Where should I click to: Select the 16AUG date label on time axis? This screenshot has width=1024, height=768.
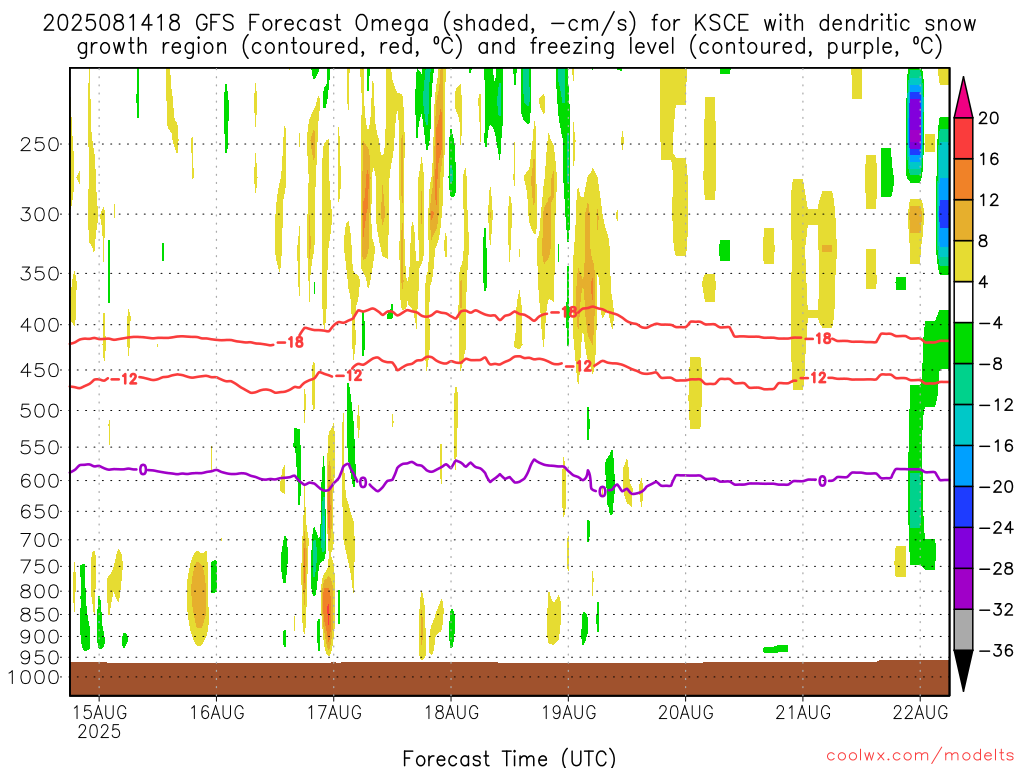click(x=217, y=712)
